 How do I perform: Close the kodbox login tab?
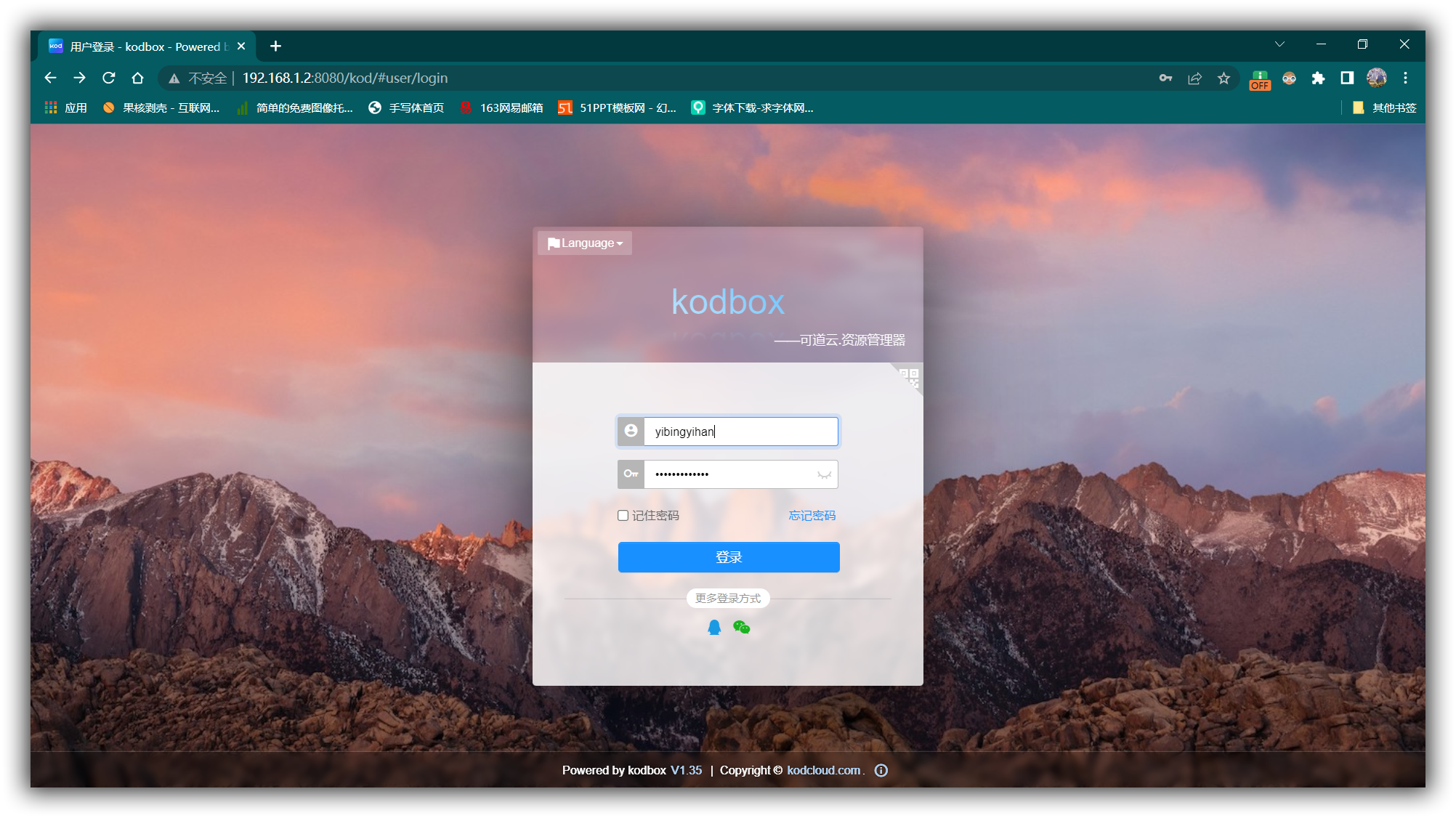[241, 46]
